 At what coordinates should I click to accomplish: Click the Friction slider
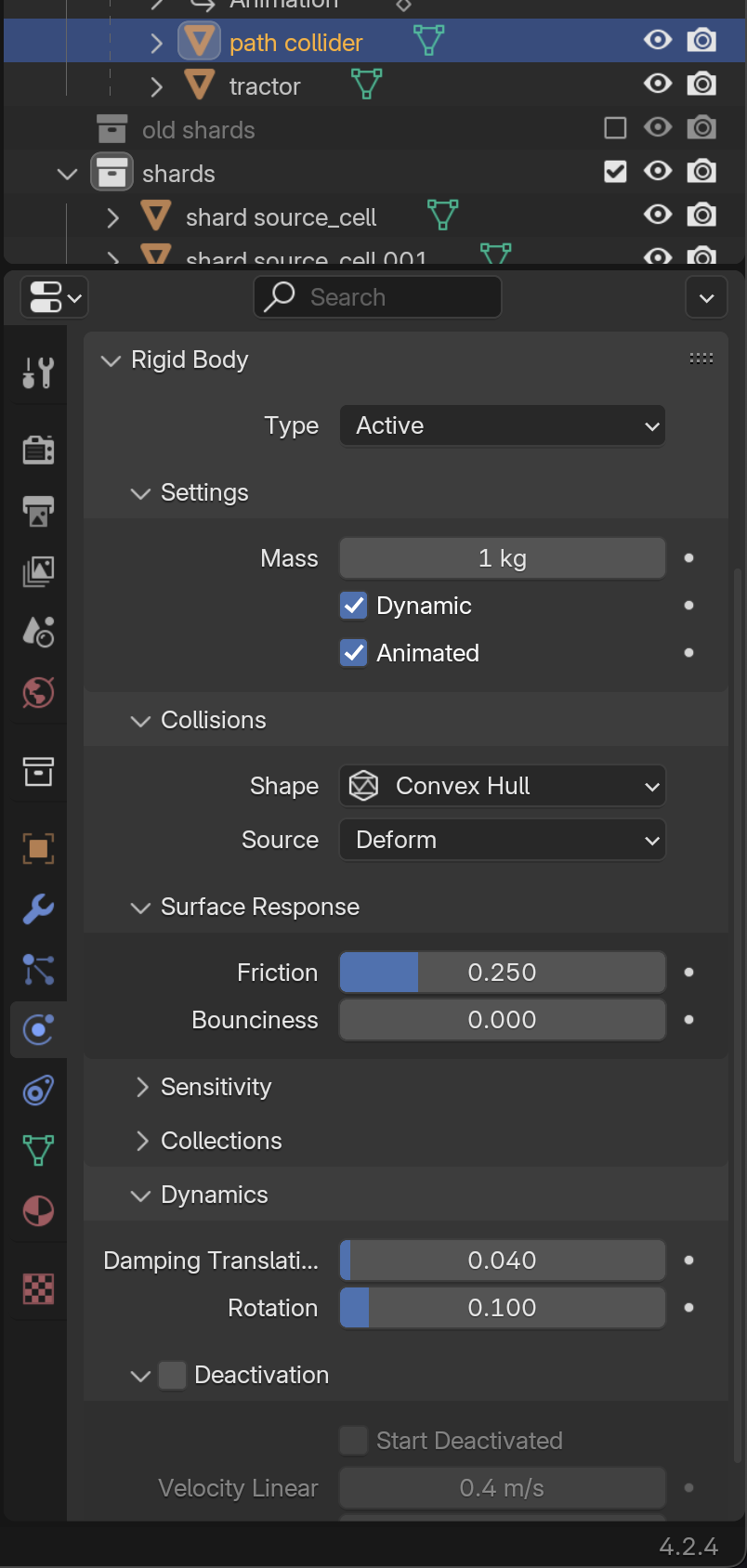click(x=503, y=973)
